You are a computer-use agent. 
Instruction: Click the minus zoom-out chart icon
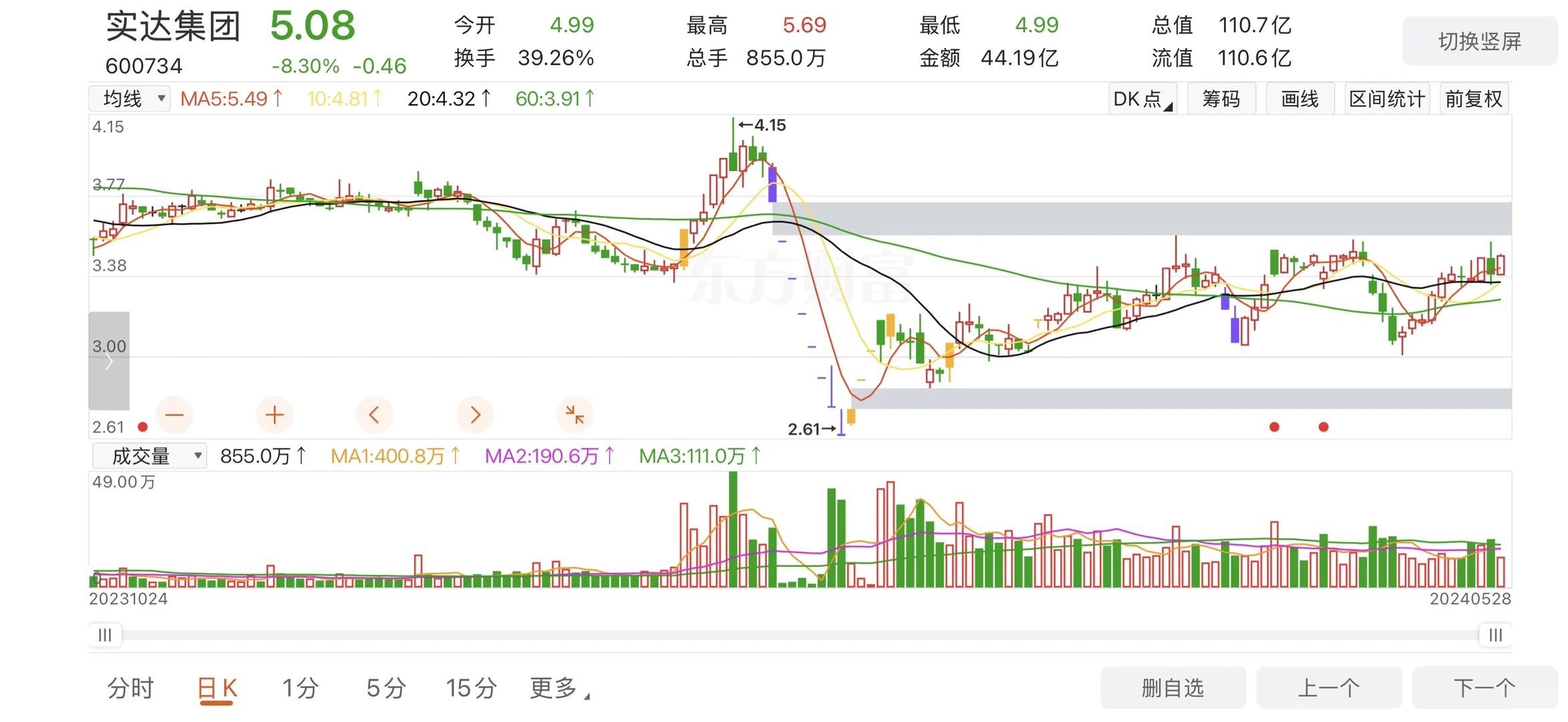click(174, 415)
